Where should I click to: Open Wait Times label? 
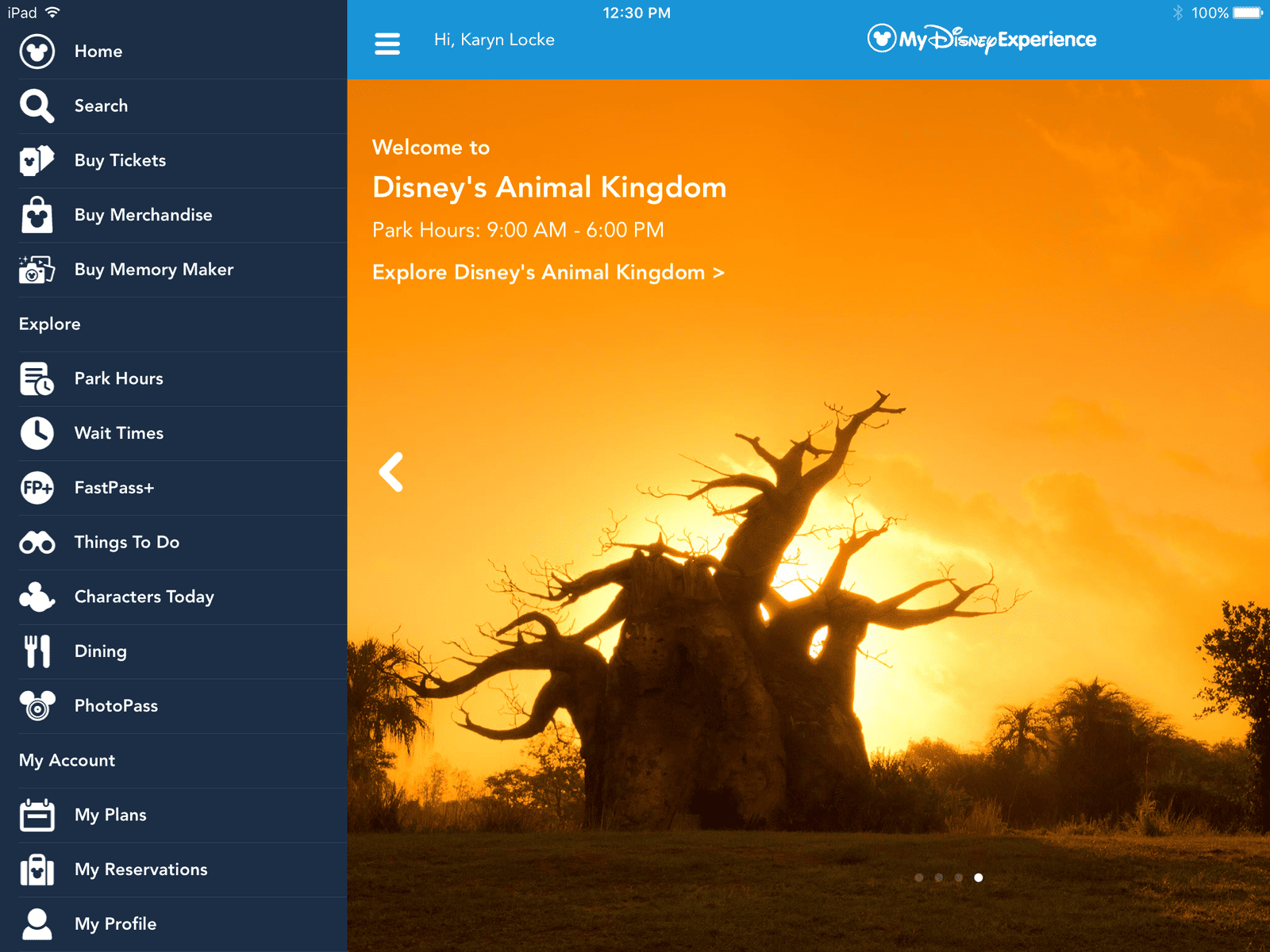[119, 433]
